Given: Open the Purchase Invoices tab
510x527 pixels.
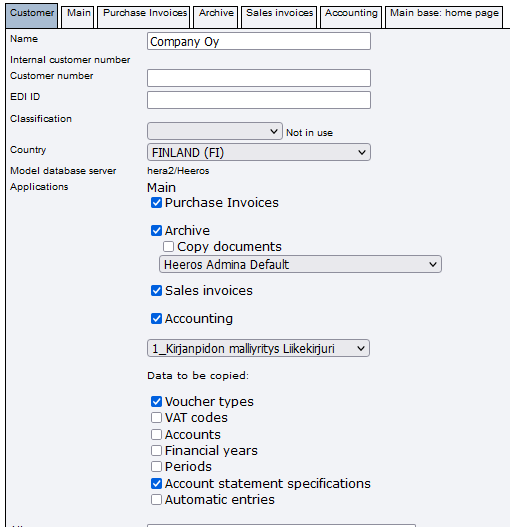Looking at the screenshot, I should (144, 16).
